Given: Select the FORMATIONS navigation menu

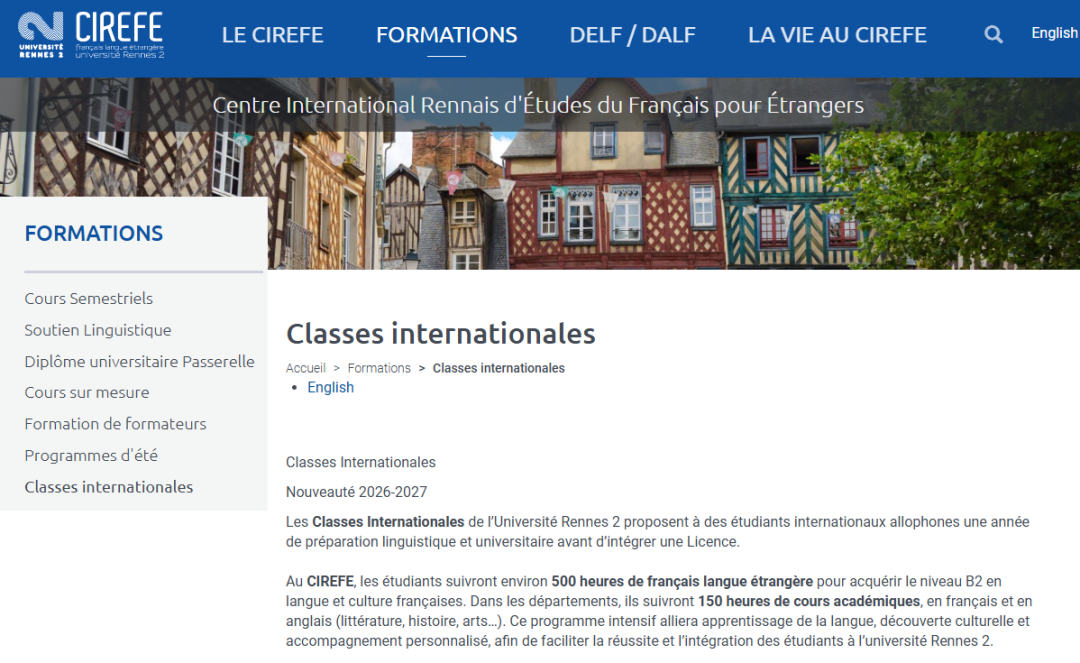Looking at the screenshot, I should pos(446,34).
